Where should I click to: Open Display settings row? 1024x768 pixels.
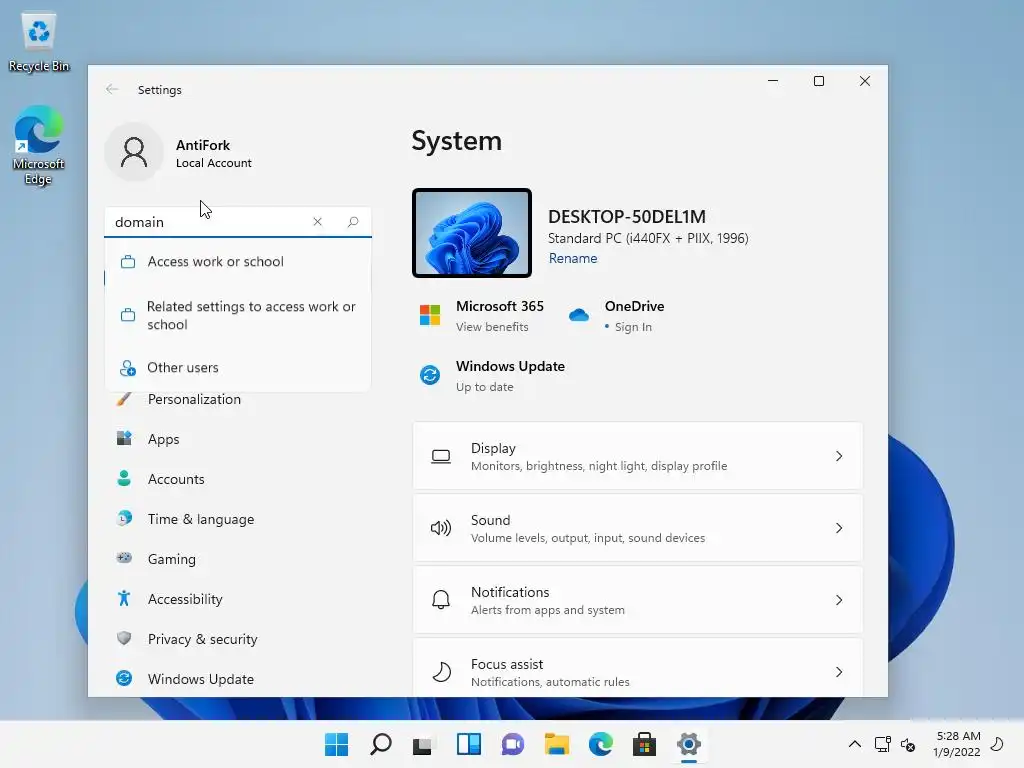point(637,456)
